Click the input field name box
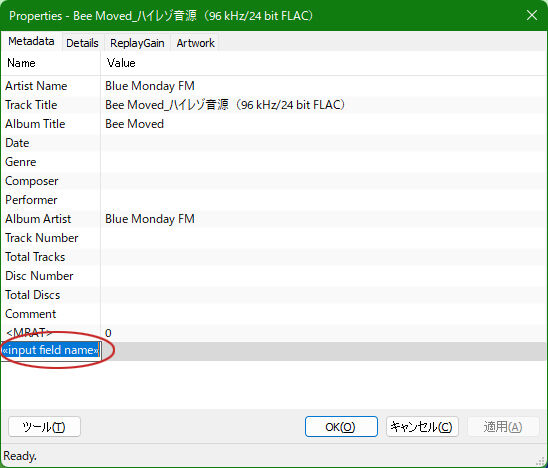 click(51, 350)
